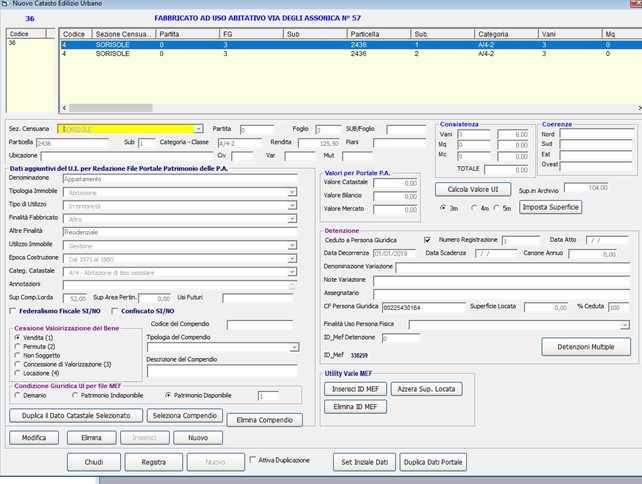Choose the 5m height radio button
Image resolution: width=642 pixels, height=484 pixels.
point(496,208)
